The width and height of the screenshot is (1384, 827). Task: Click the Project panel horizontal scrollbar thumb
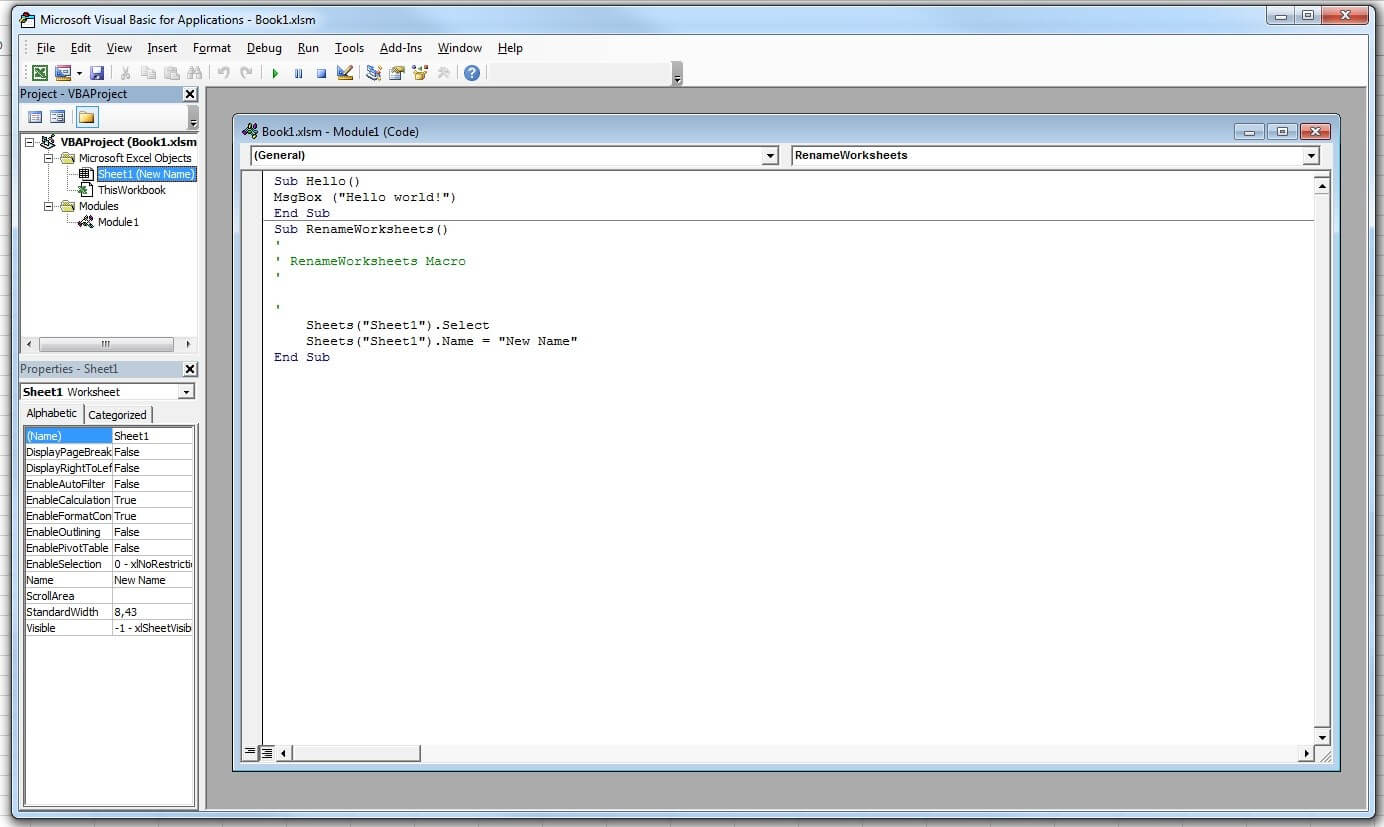tap(108, 344)
